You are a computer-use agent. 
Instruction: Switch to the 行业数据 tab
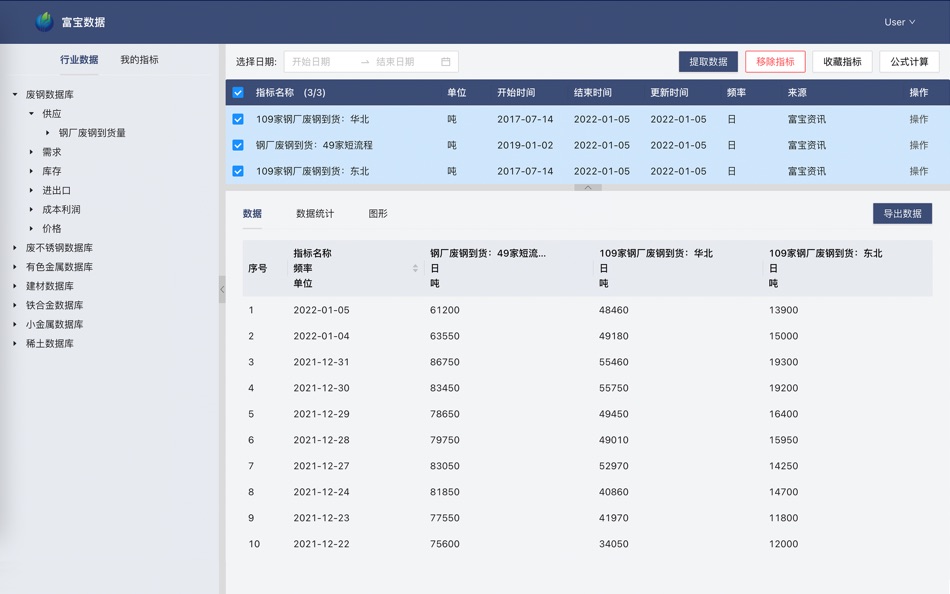point(79,59)
